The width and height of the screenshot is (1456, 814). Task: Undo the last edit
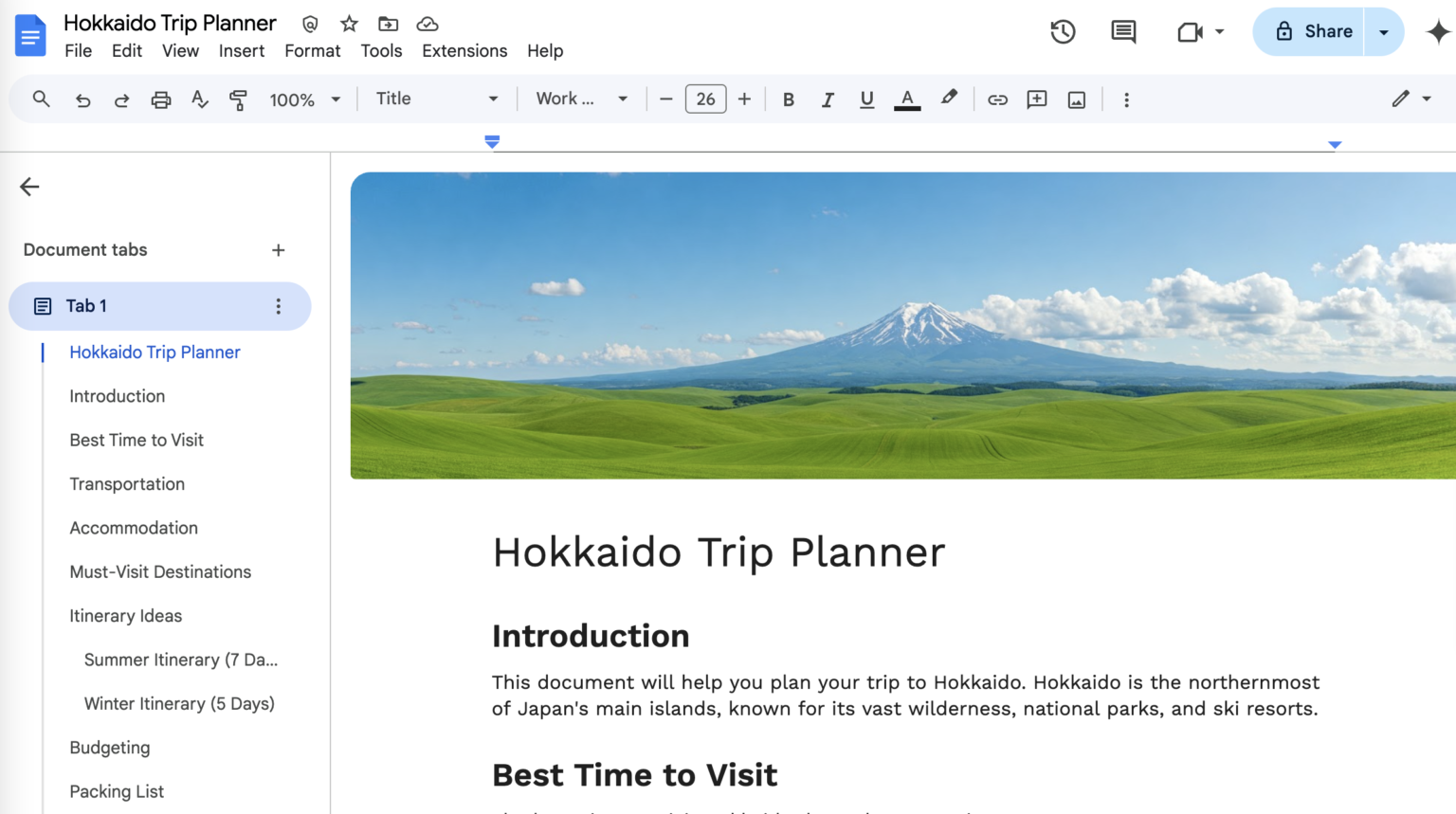[x=82, y=99]
